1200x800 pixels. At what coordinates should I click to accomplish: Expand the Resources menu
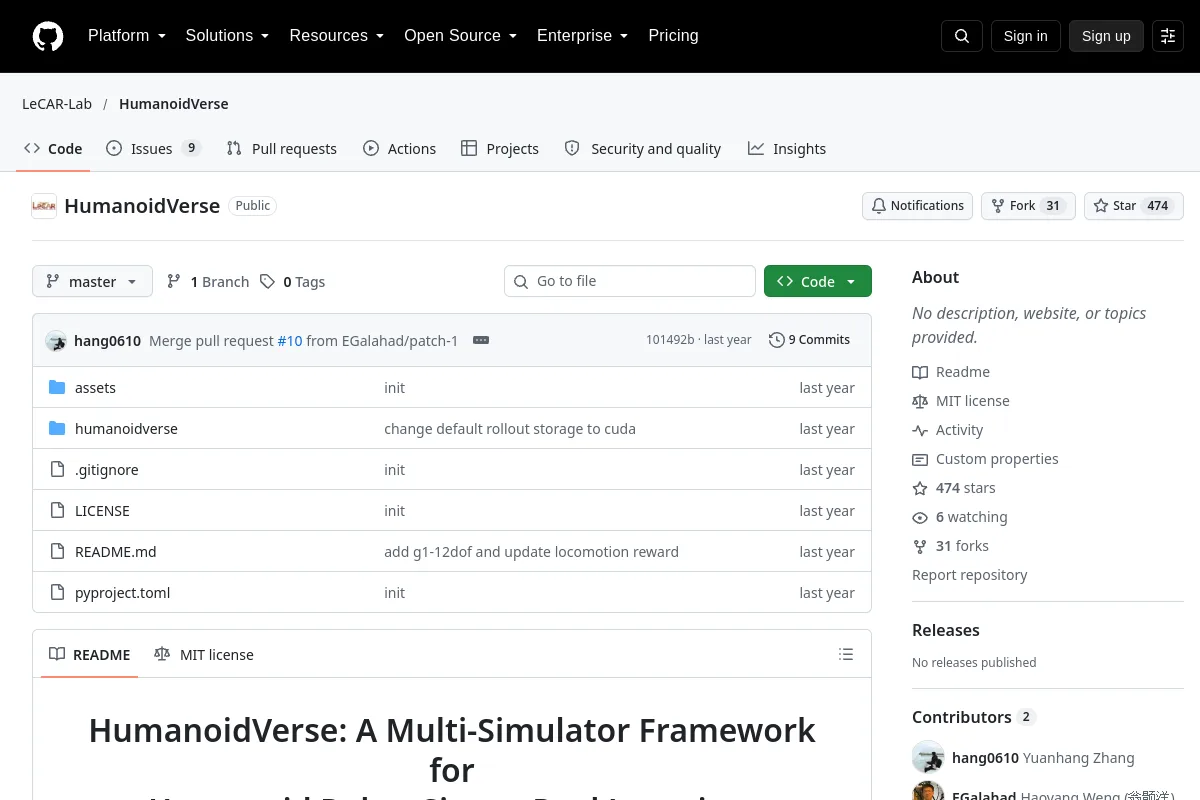[336, 36]
